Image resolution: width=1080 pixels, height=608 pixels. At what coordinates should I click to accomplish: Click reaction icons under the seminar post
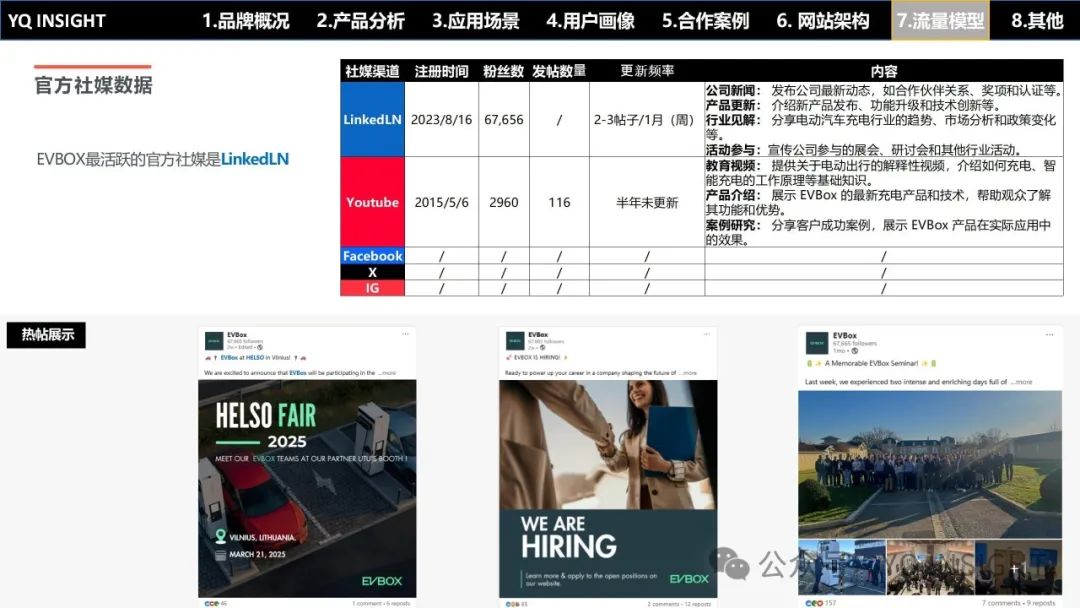pyautogui.click(x=814, y=603)
